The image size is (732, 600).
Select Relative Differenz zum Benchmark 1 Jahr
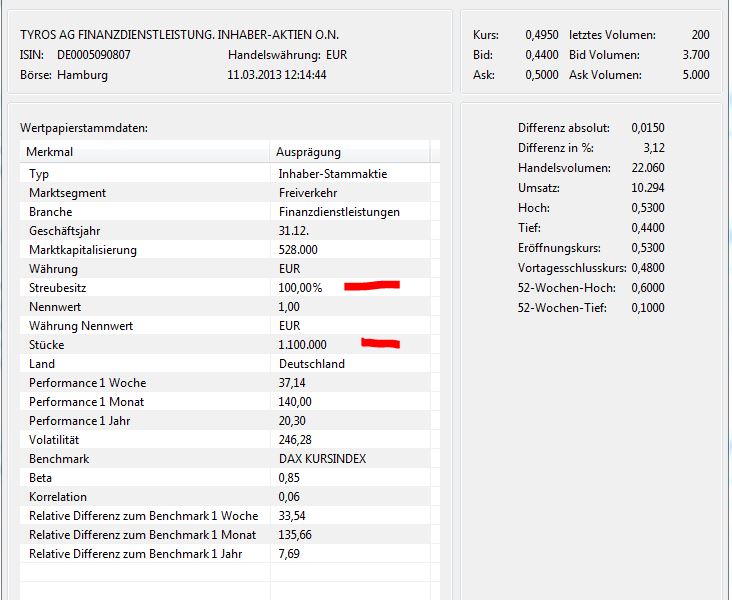135,554
